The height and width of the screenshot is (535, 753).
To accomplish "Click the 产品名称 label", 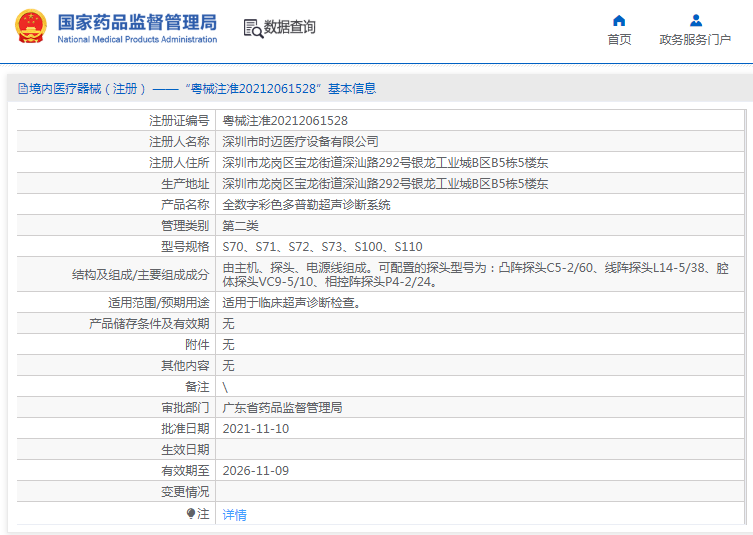I will pyautogui.click(x=185, y=205).
